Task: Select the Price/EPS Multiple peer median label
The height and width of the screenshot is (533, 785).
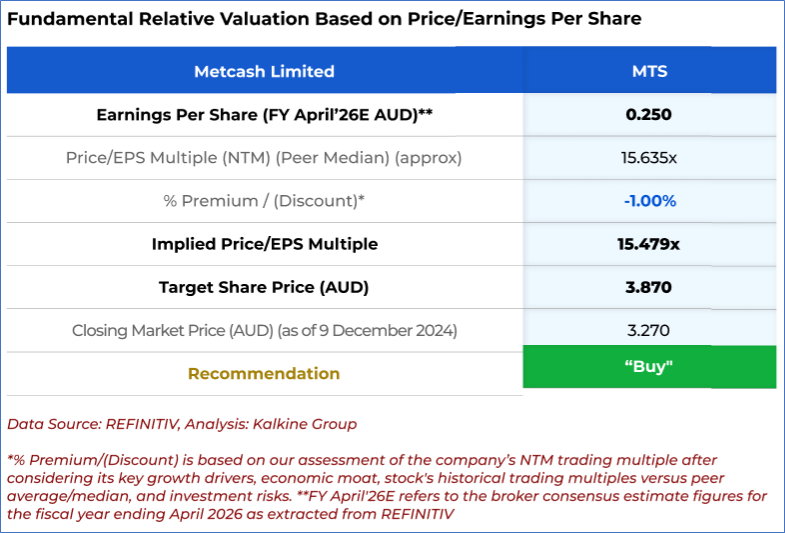Action: [264, 158]
